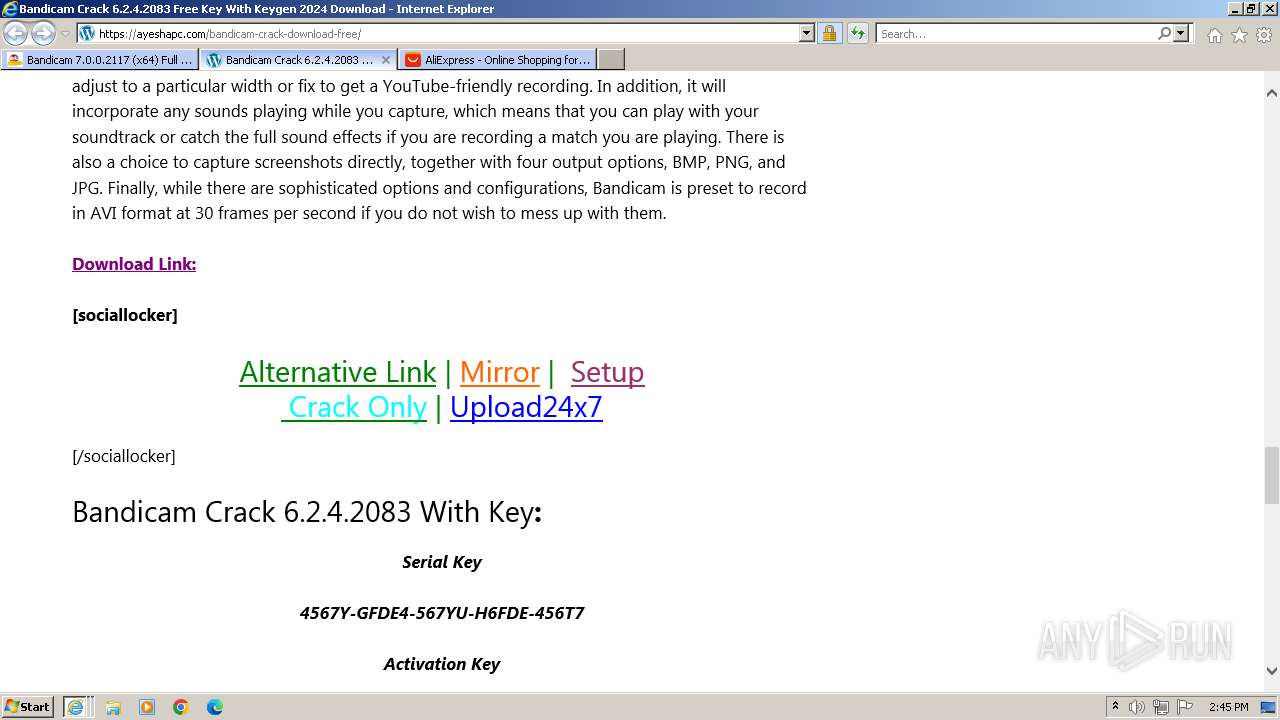Open the Upload24x7 link
The width and height of the screenshot is (1280, 720).
click(x=526, y=407)
